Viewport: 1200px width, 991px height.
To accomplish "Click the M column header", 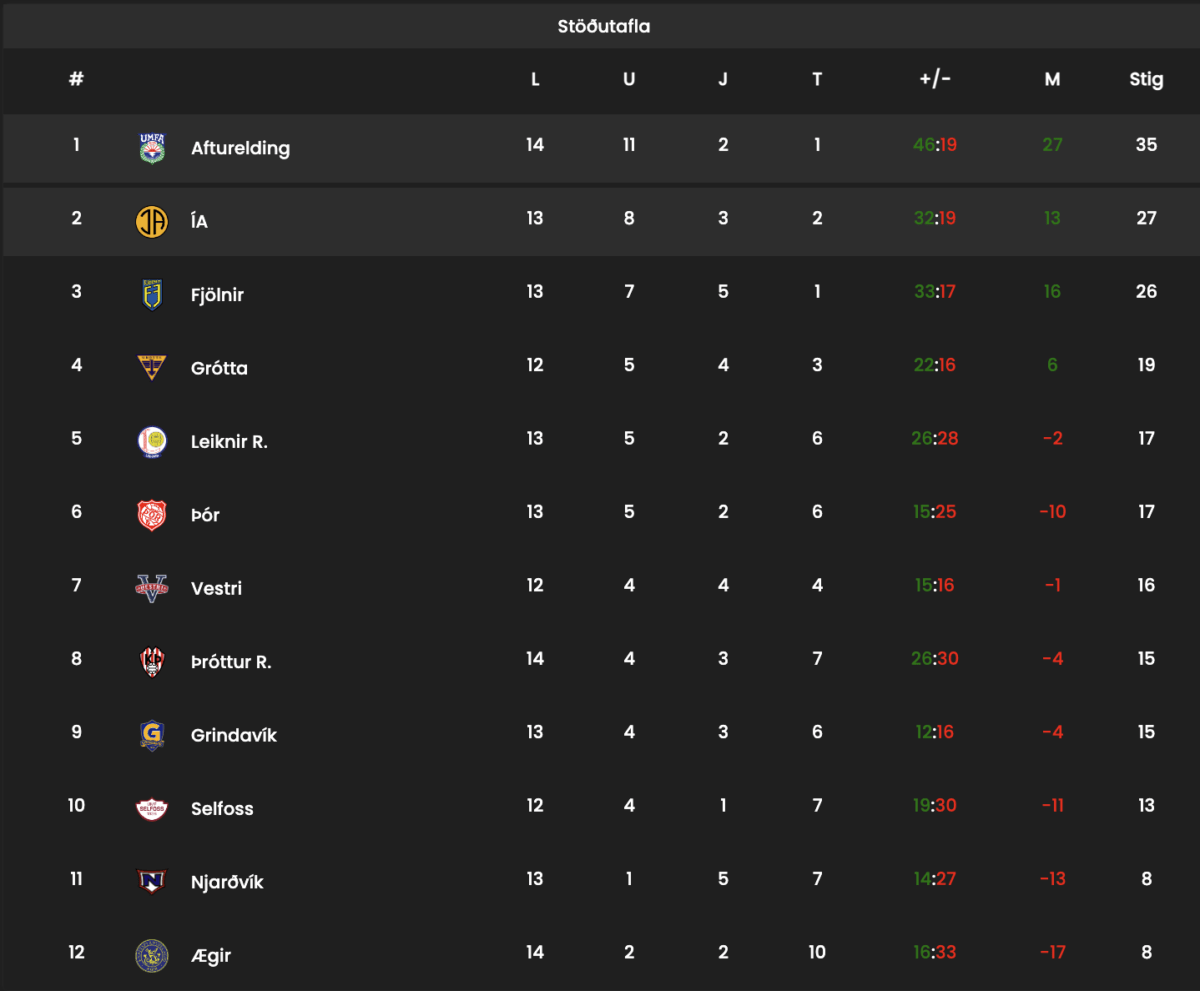I will pyautogui.click(x=1052, y=79).
